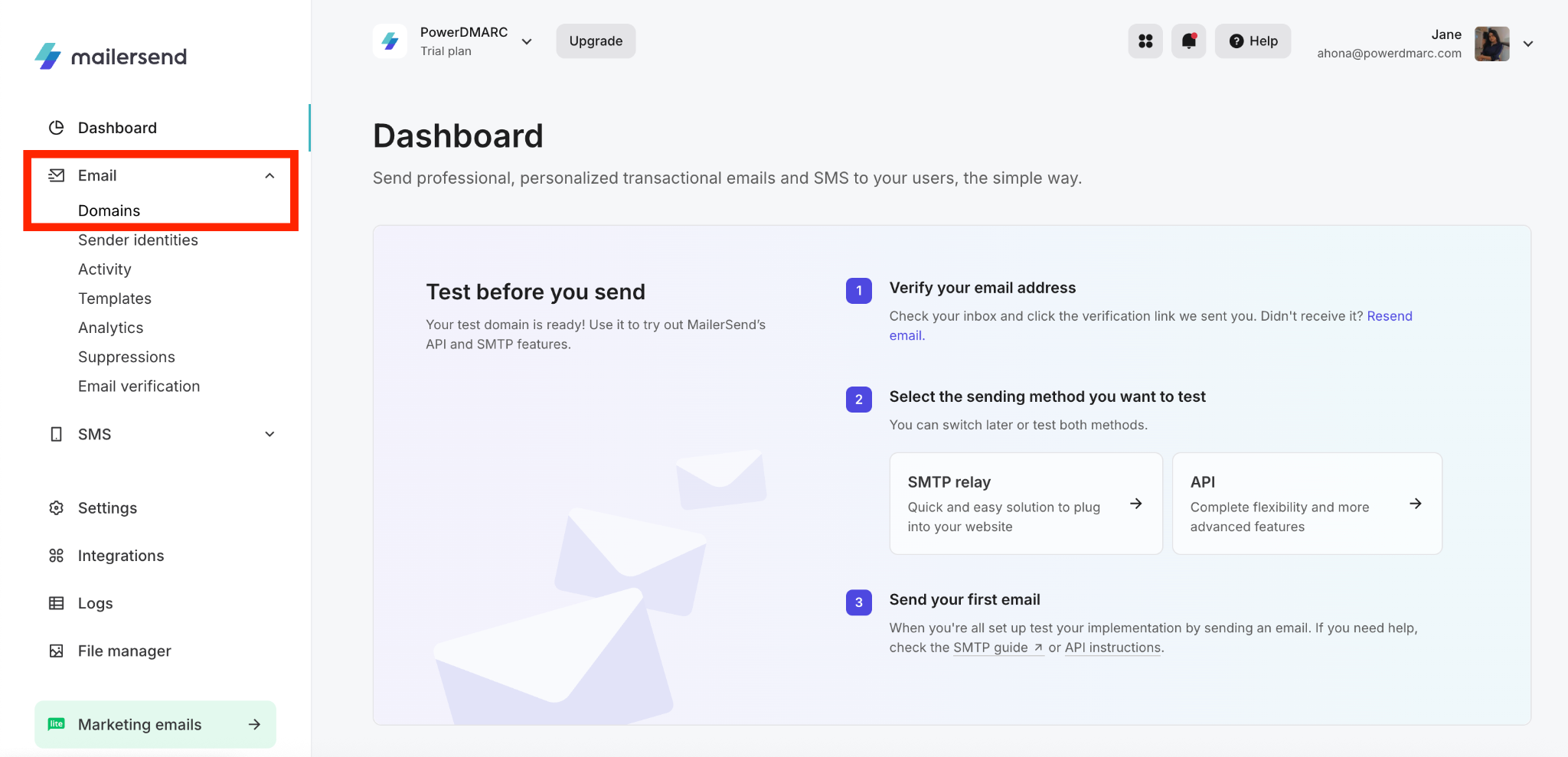Screen dimensions: 1568x757
Task: Open Settings in sidebar
Action: tap(107, 508)
